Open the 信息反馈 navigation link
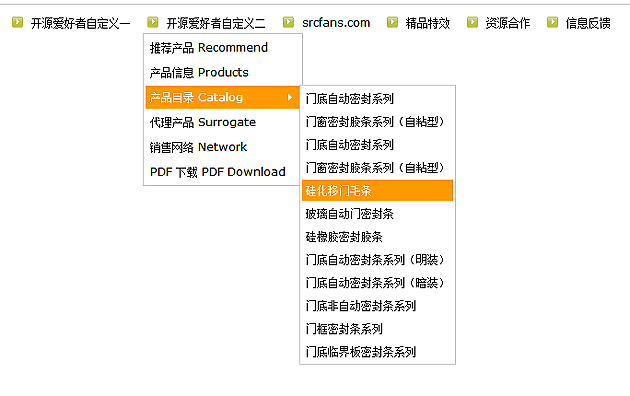Image resolution: width=630 pixels, height=396 pixels. pyautogui.click(x=588, y=23)
